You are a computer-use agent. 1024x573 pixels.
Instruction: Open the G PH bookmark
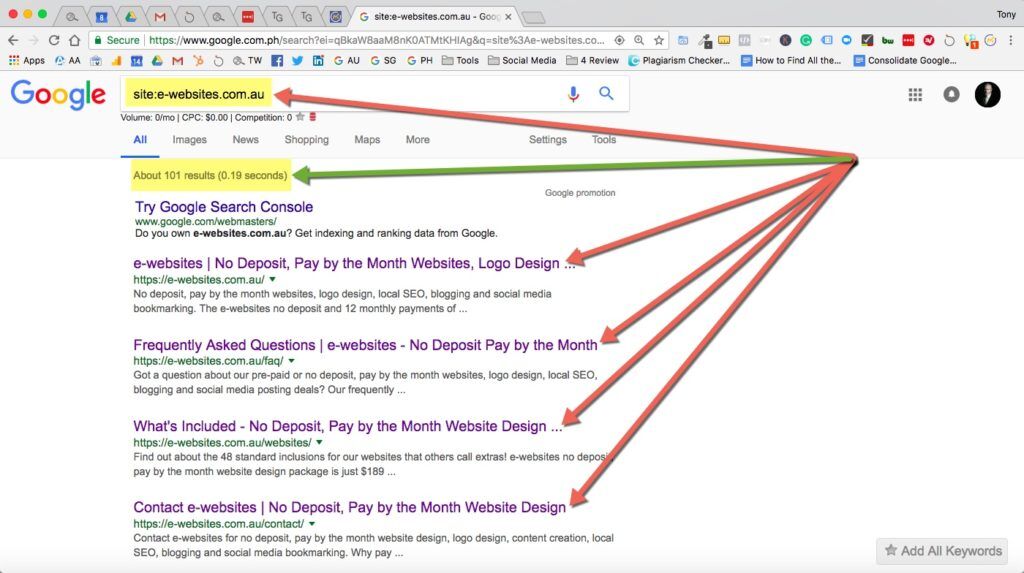pos(420,61)
